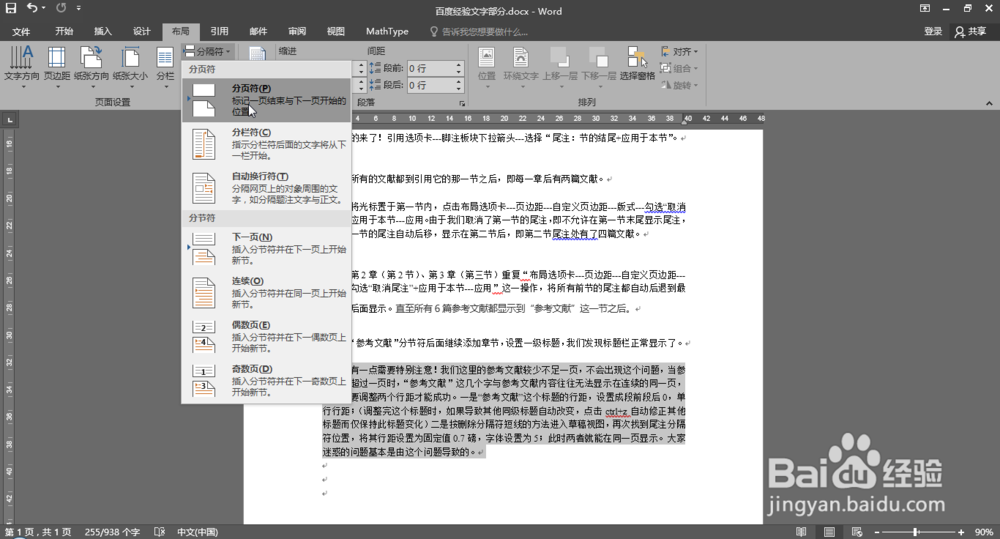Switch to the 插入 insert tab
Image resolution: width=1000 pixels, height=539 pixels.
pos(103,31)
